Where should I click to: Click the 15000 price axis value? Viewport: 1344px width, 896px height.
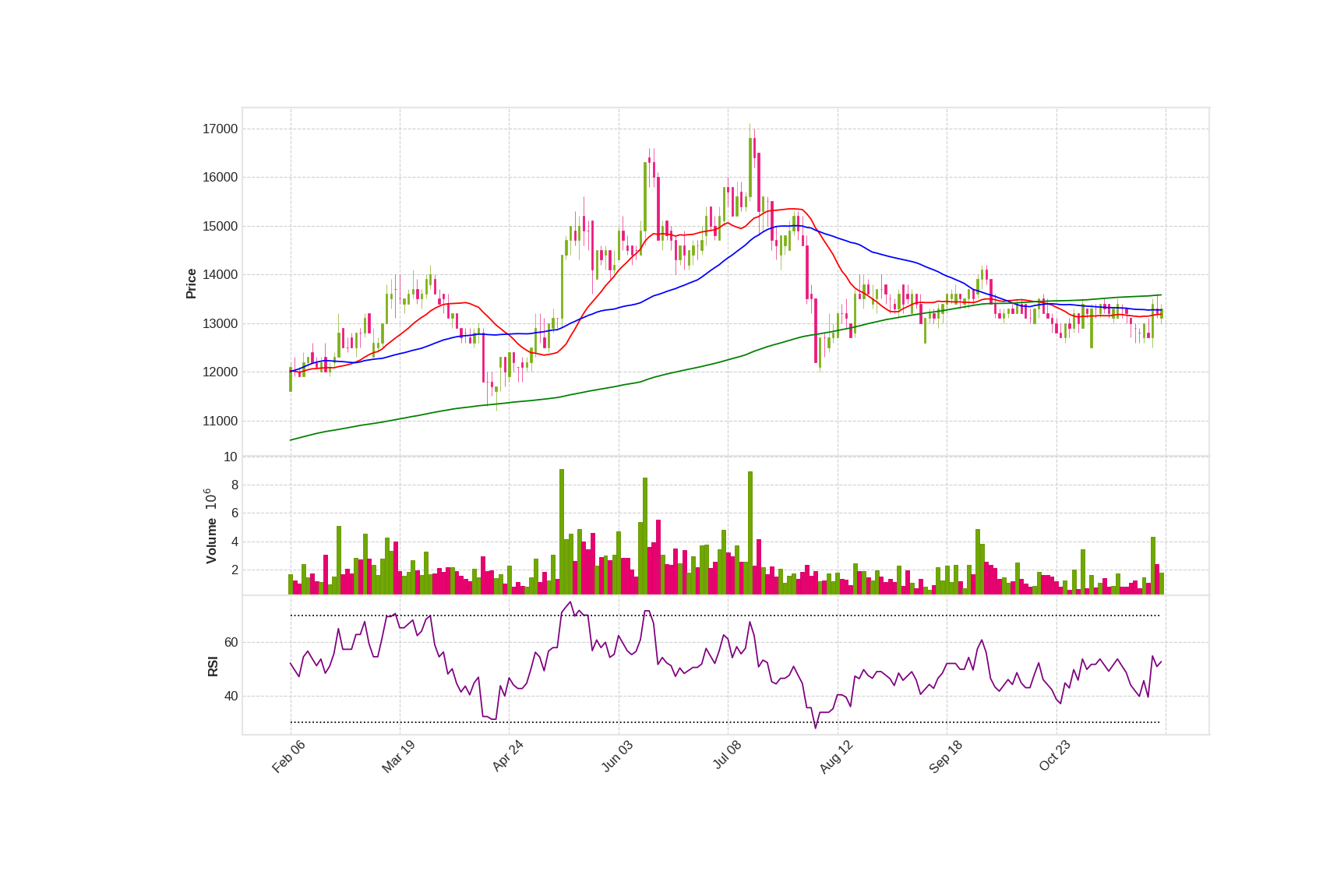pos(220,227)
